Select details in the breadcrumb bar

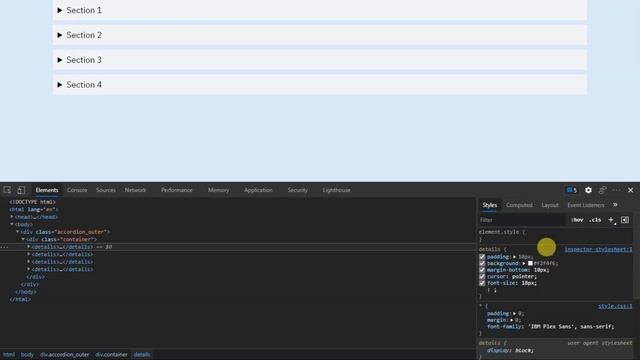pyautogui.click(x=142, y=355)
